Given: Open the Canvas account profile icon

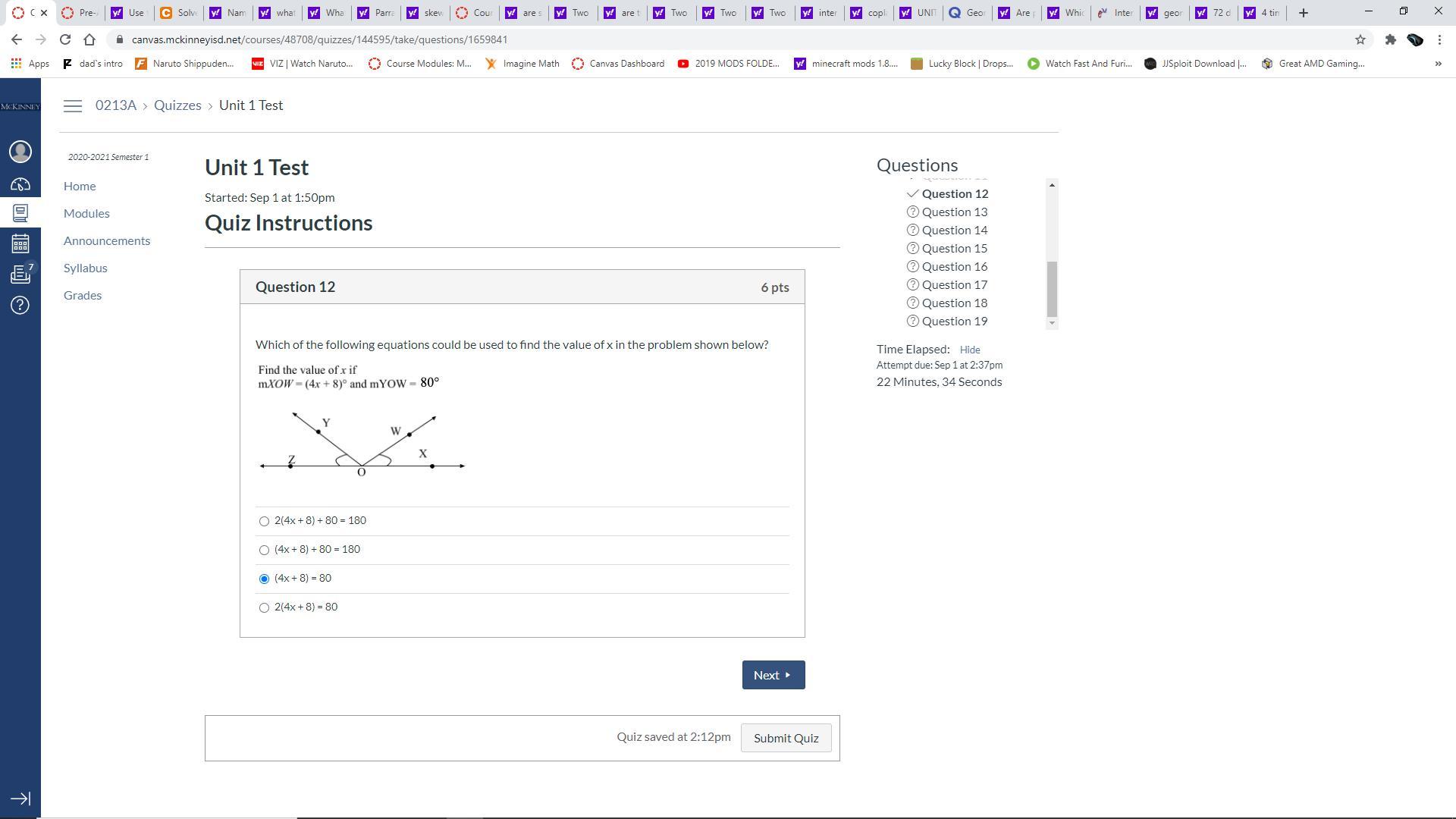Looking at the screenshot, I should click(x=20, y=152).
